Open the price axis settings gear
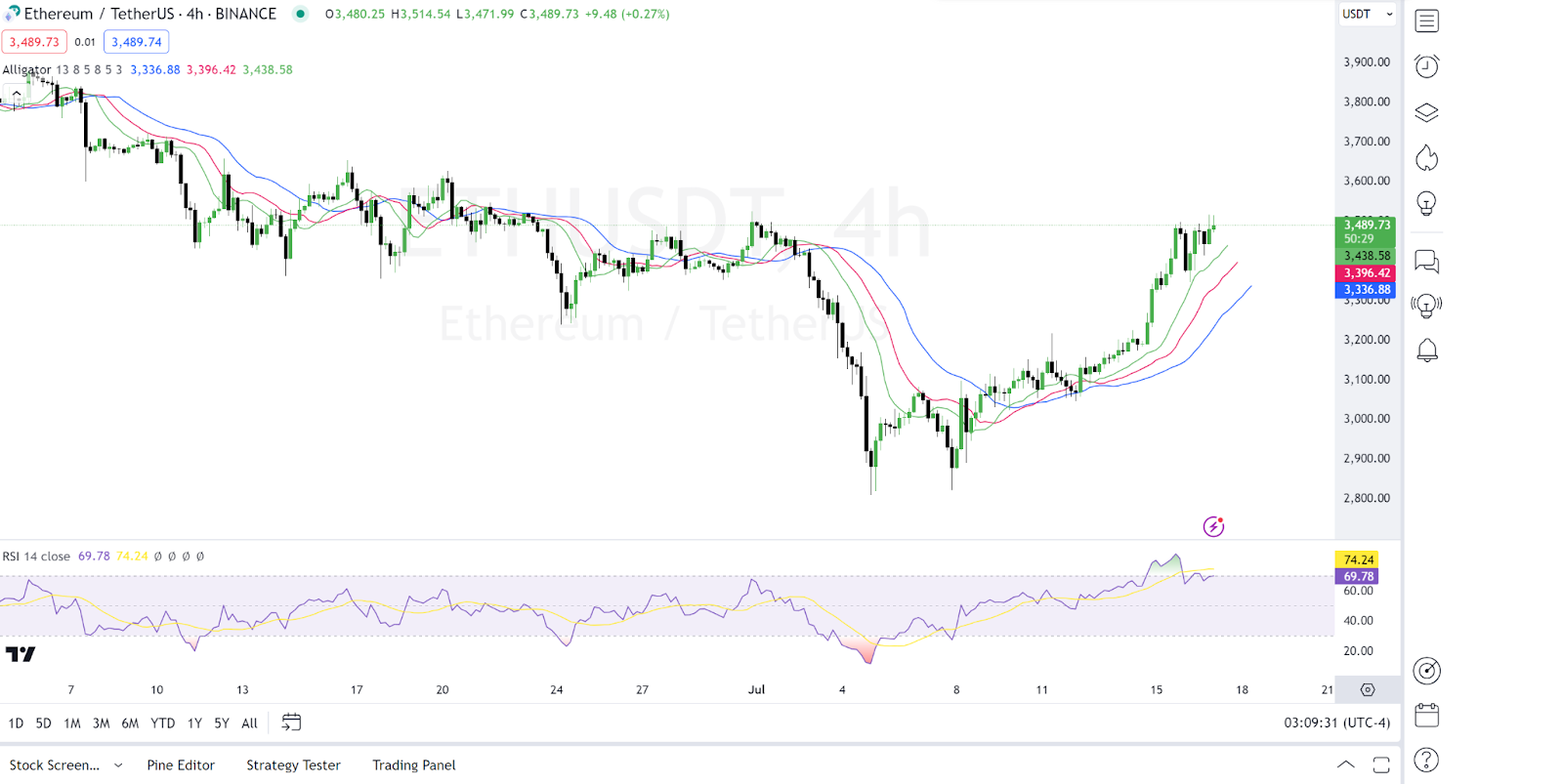1563x784 pixels. 1368,689
